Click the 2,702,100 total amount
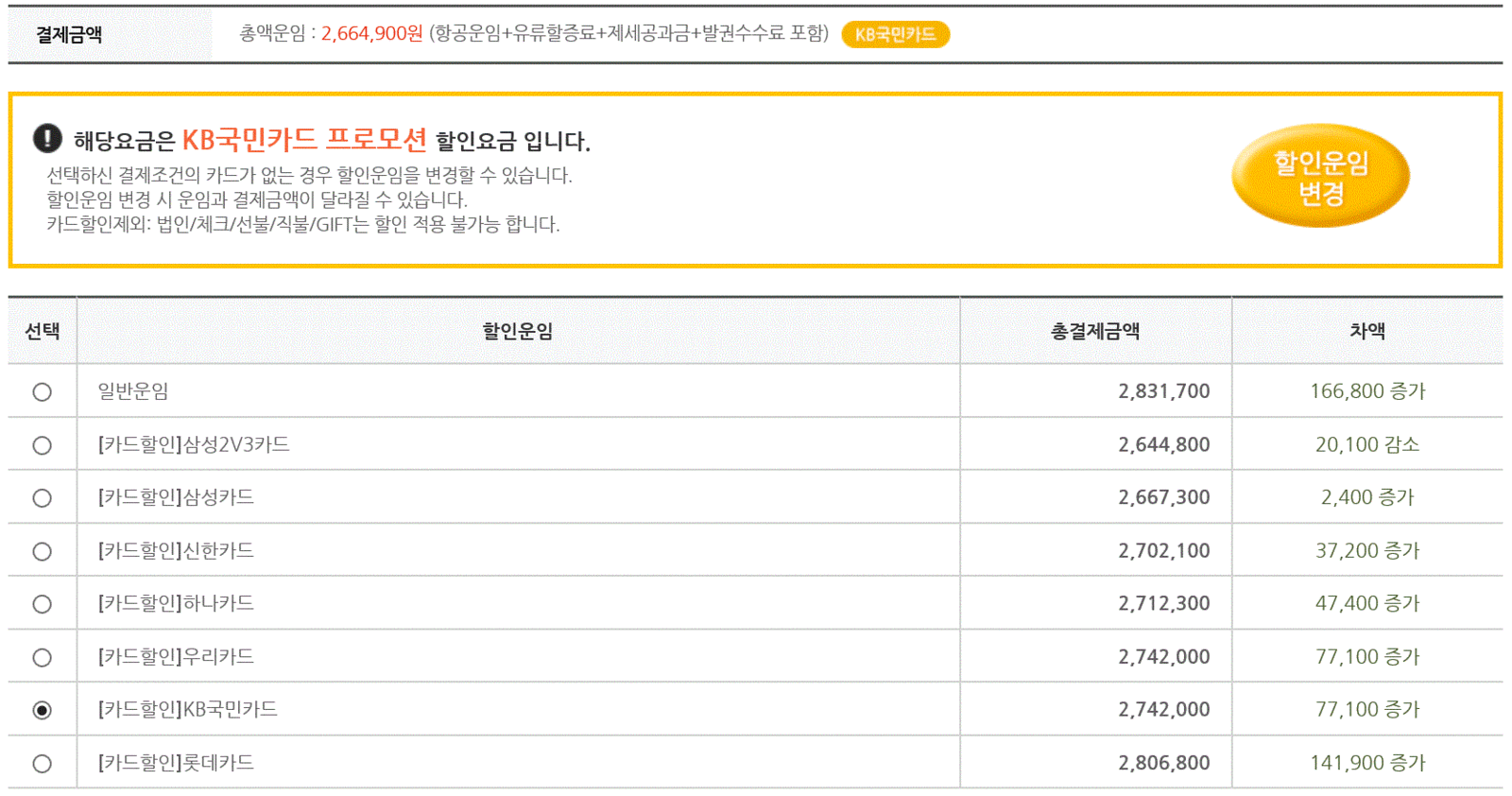The width and height of the screenshot is (1512, 796). click(1164, 550)
